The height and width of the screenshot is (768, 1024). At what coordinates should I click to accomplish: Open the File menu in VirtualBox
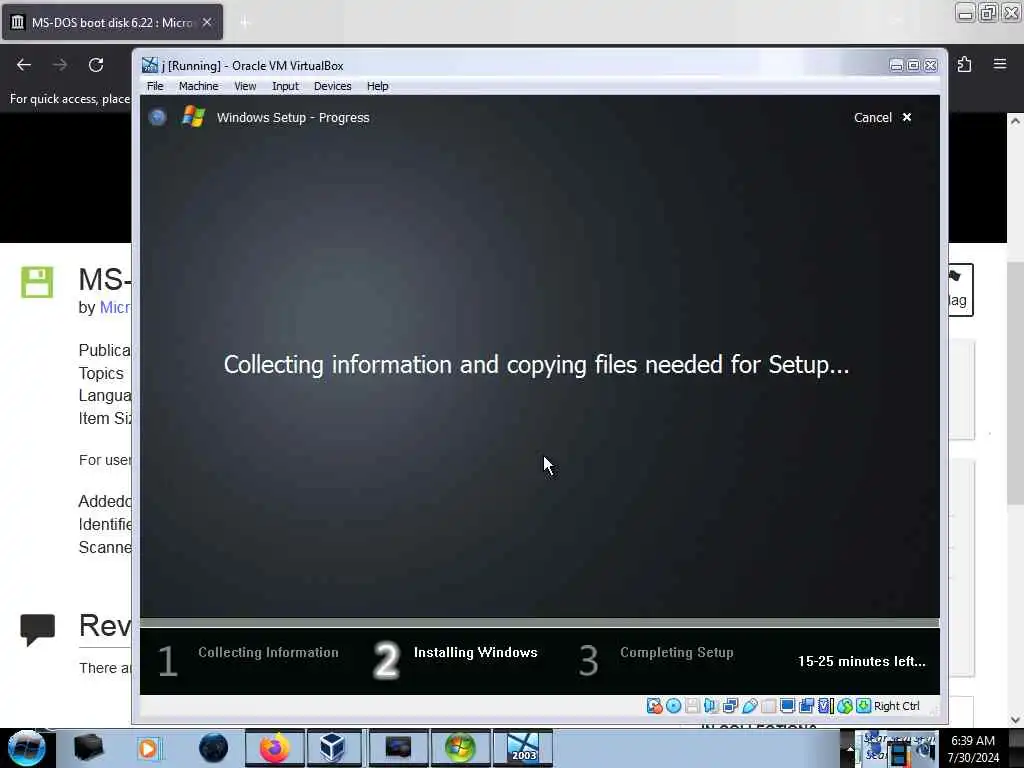coord(155,86)
